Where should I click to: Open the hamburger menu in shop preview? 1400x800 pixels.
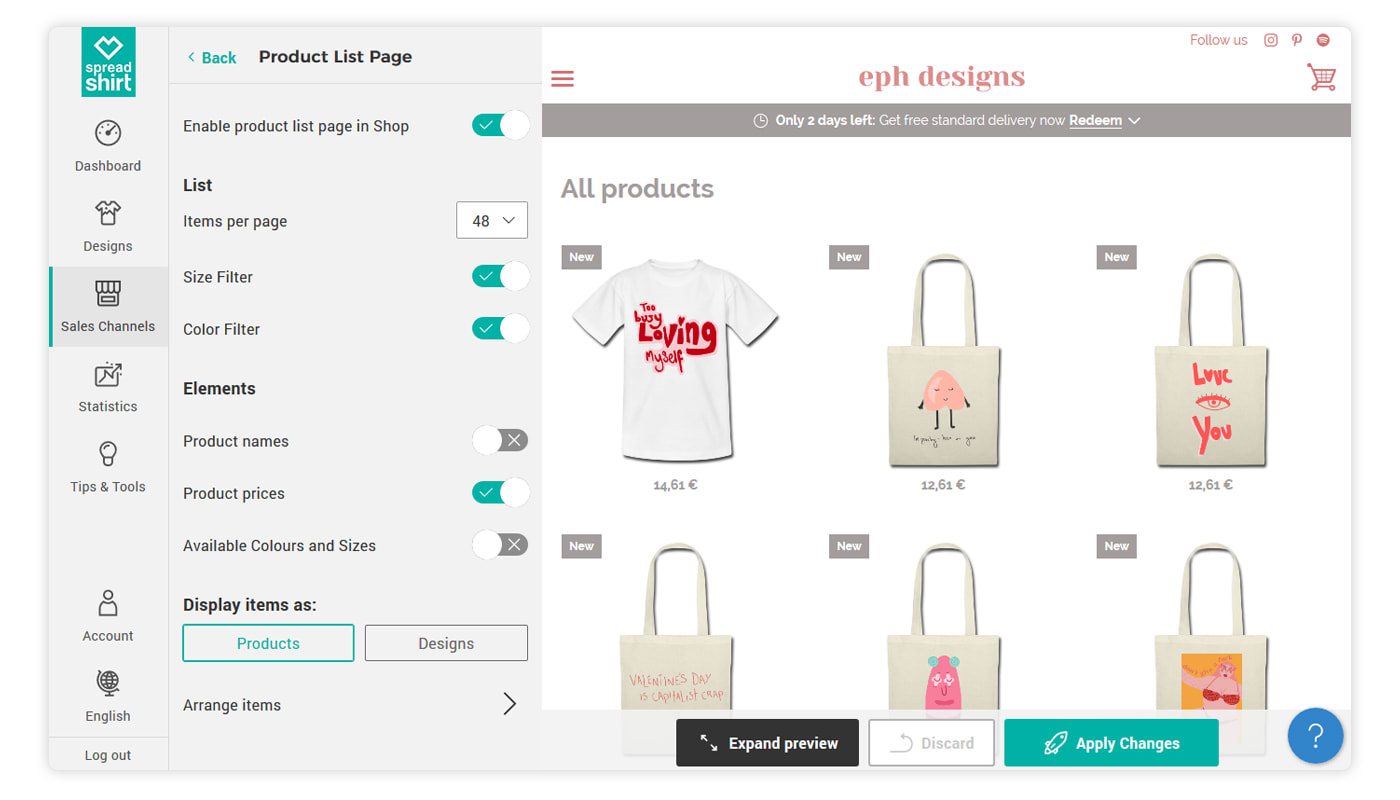(x=563, y=78)
